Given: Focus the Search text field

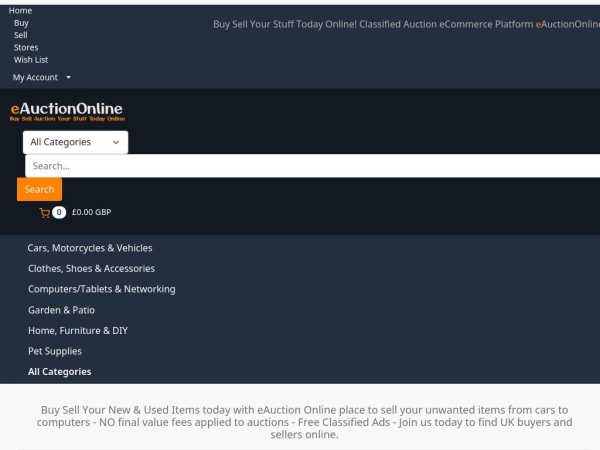Looking at the screenshot, I should [312, 166].
